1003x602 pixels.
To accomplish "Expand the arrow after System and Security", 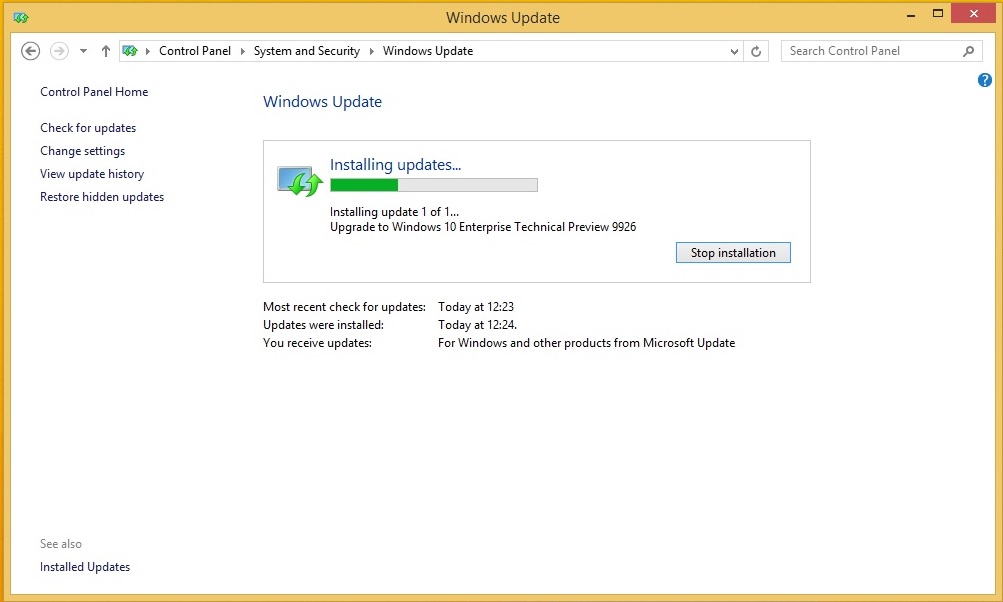I will coord(372,51).
